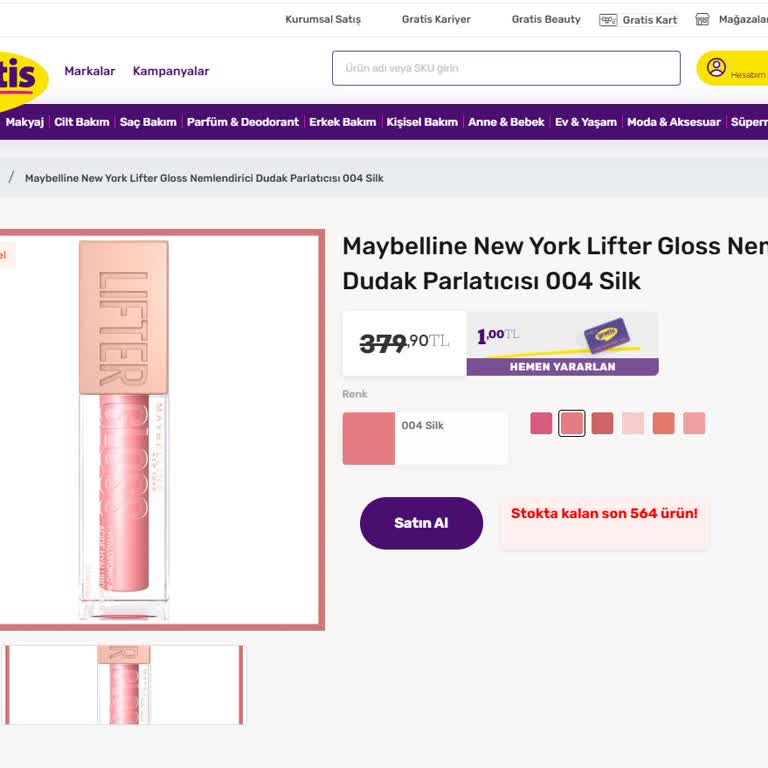
Task: Open the Parfüm & Deodorant category
Action: click(243, 122)
